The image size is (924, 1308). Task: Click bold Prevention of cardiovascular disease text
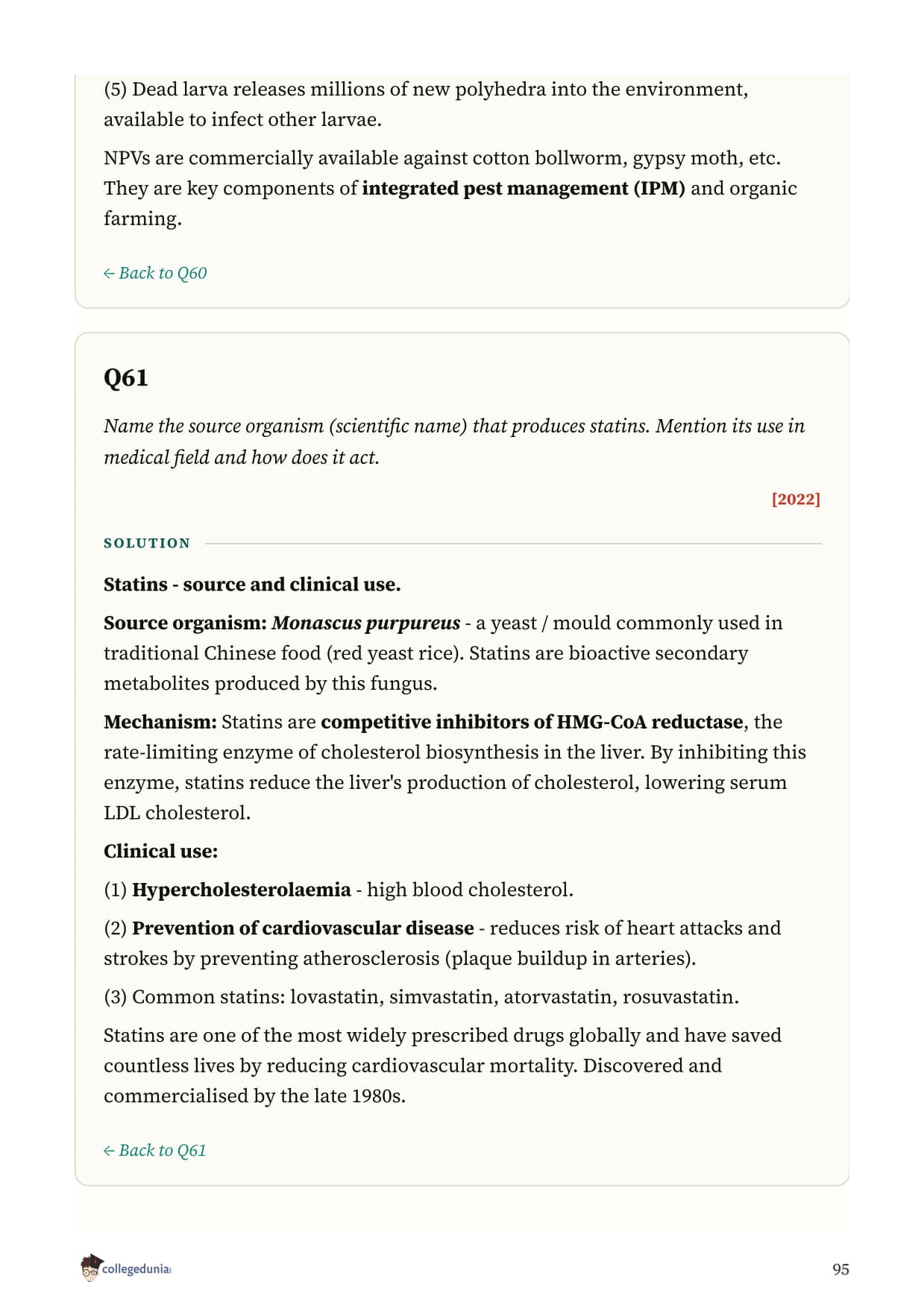click(x=303, y=928)
